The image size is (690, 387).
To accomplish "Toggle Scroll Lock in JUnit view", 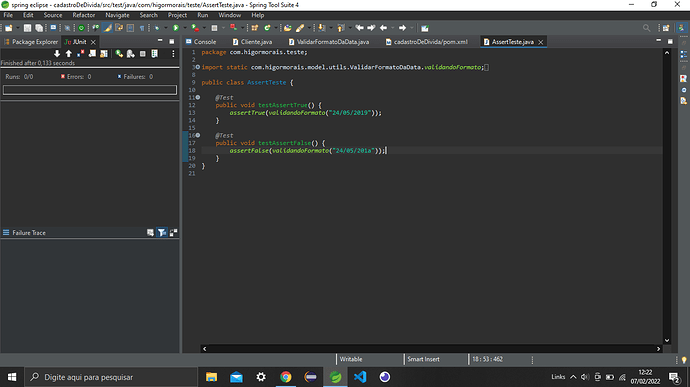I will click(92, 54).
